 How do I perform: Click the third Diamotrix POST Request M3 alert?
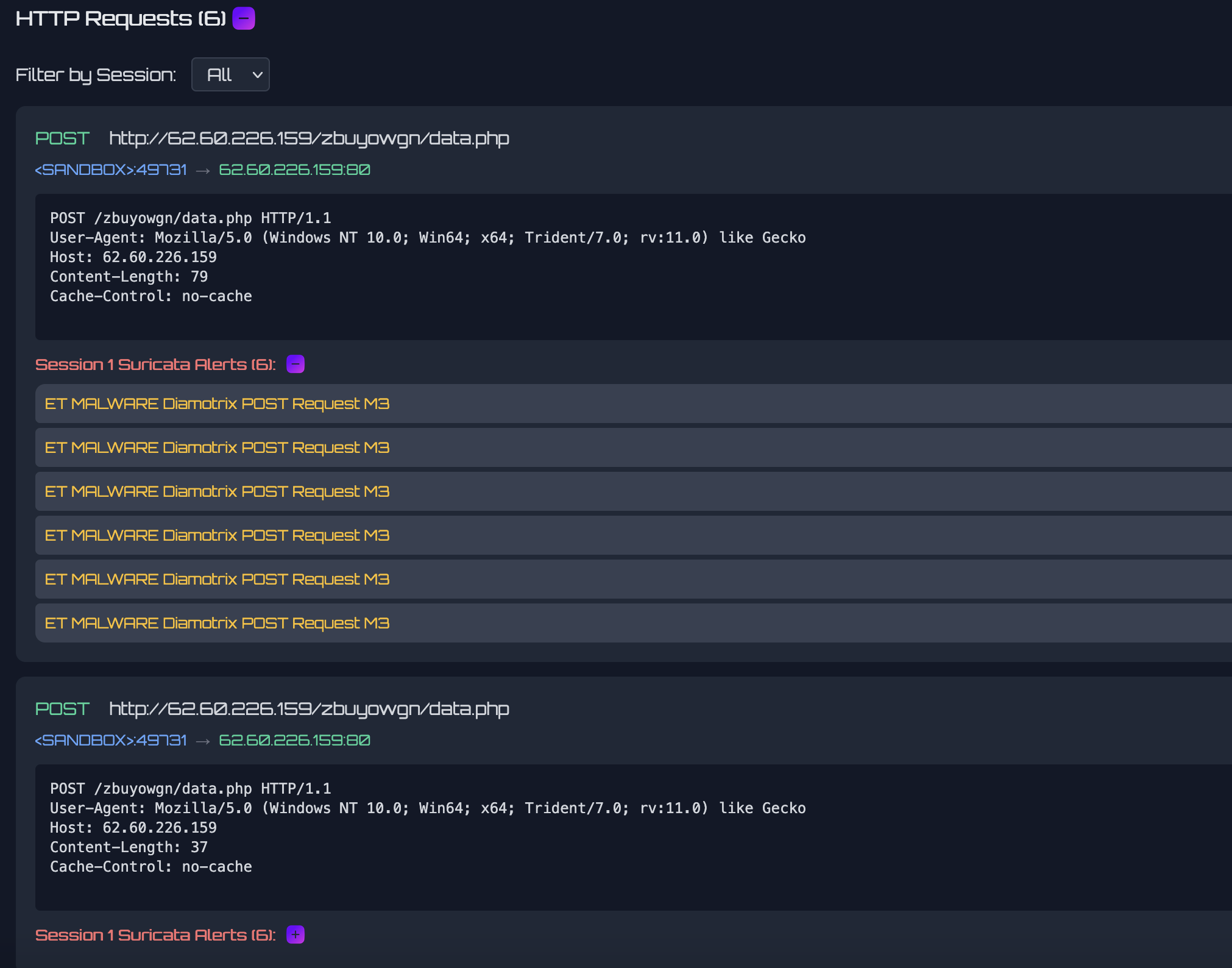tap(217, 491)
